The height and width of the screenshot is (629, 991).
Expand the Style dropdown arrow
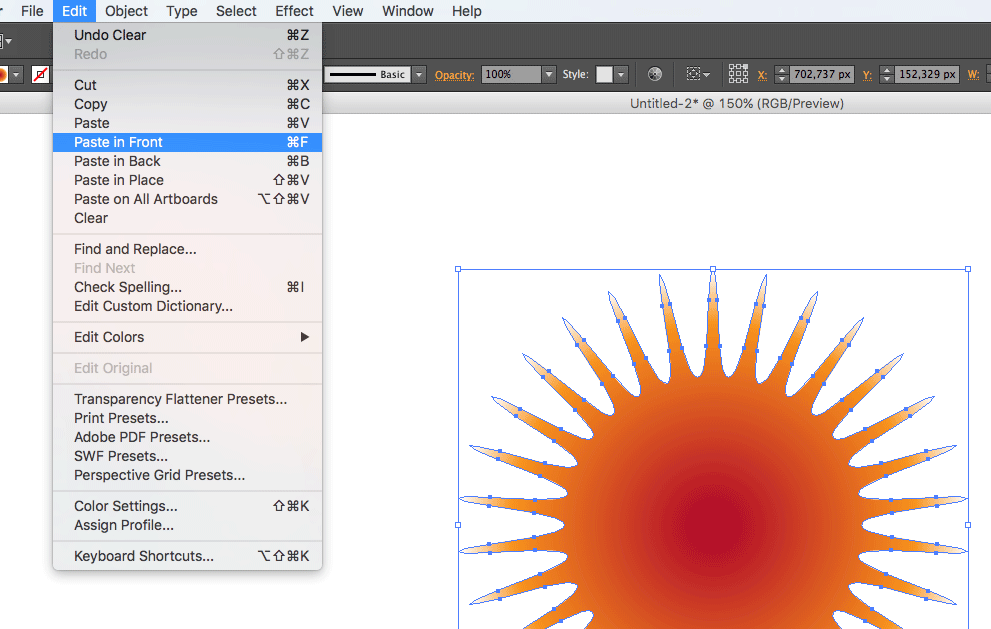pos(622,75)
